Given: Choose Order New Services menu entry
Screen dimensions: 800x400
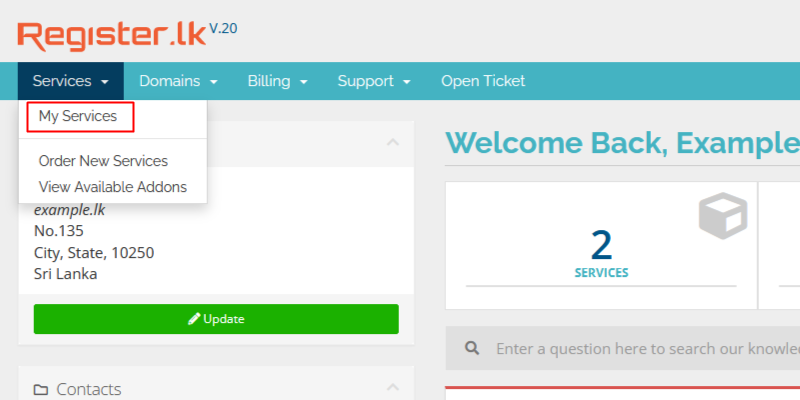Looking at the screenshot, I should [x=103, y=161].
